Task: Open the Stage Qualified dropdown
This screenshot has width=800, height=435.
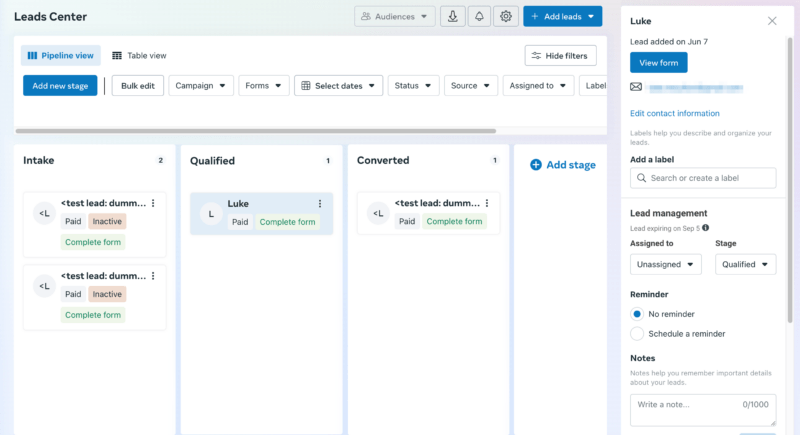Action: 746,264
